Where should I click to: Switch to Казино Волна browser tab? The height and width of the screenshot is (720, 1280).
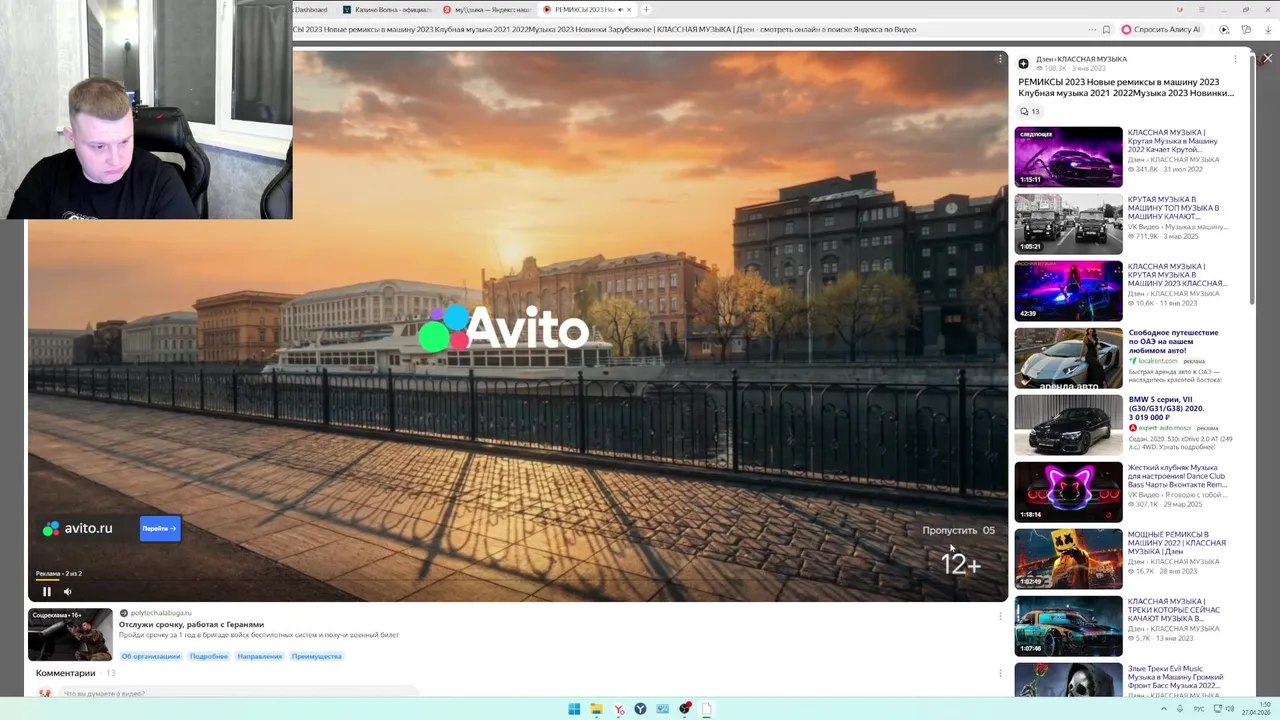[x=387, y=9]
